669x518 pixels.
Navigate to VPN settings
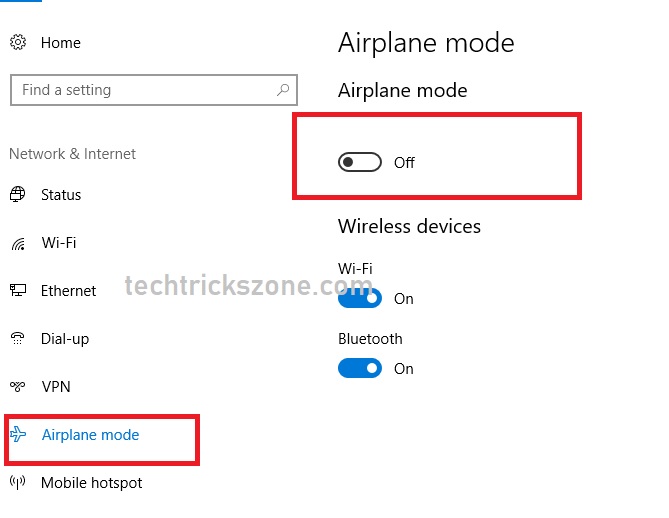pos(56,387)
